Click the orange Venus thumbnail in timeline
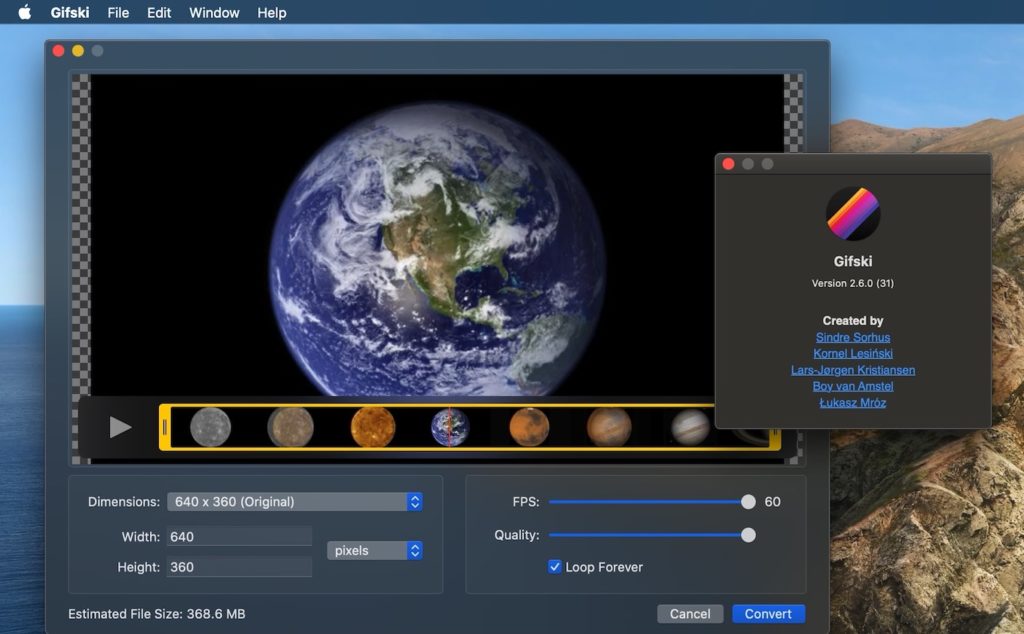This screenshot has width=1024, height=634. click(373, 427)
